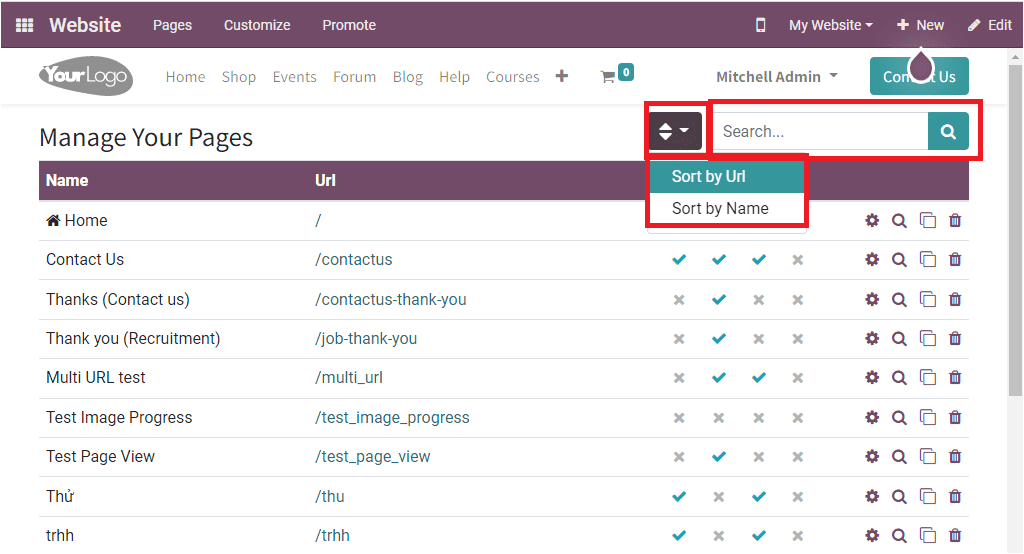Open the apps grid menu icon
Screen dimensions: 1024x554
click(x=24, y=25)
